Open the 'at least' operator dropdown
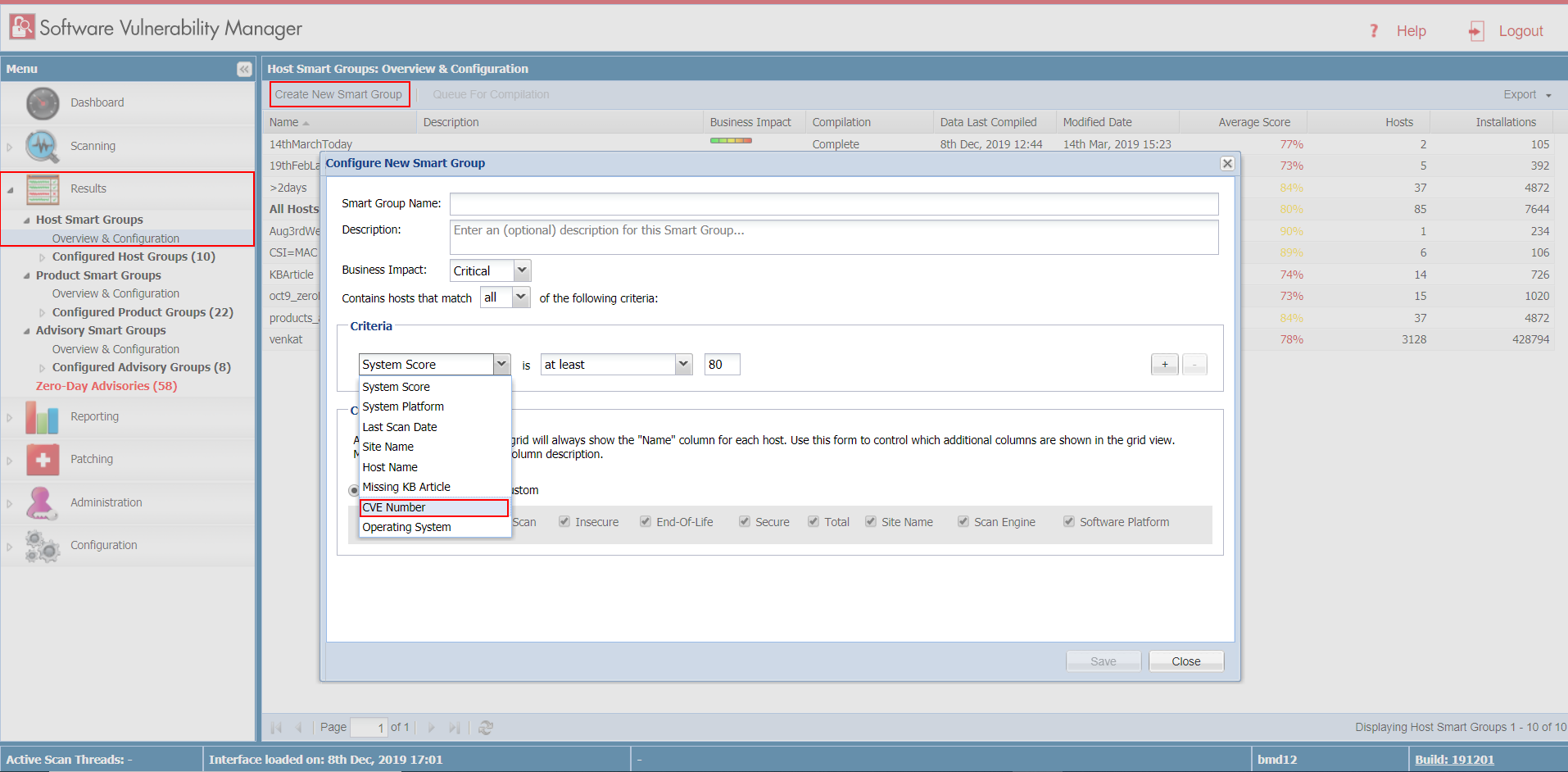 (683, 365)
